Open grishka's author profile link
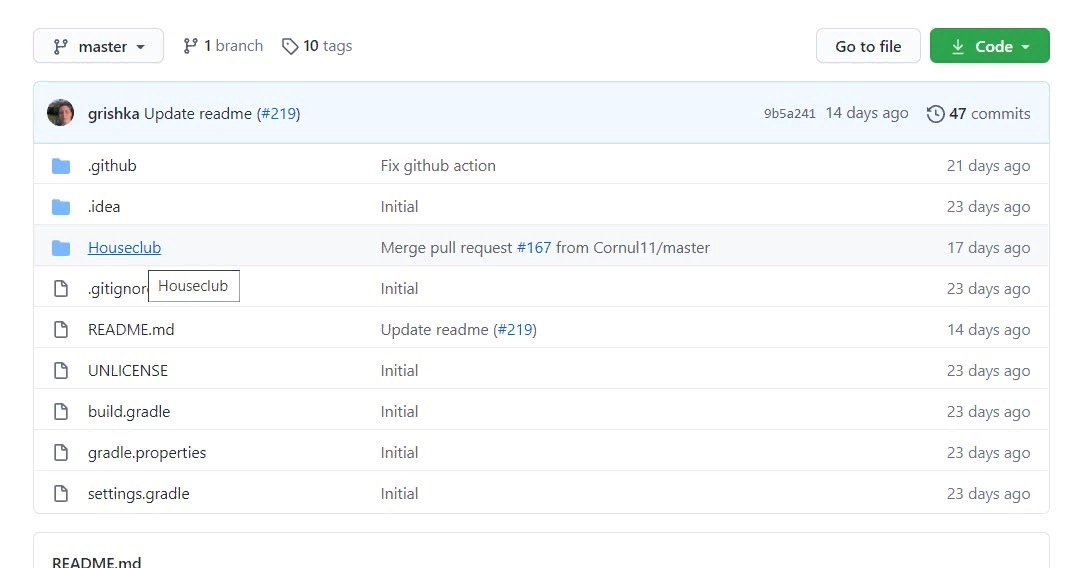 [x=113, y=113]
